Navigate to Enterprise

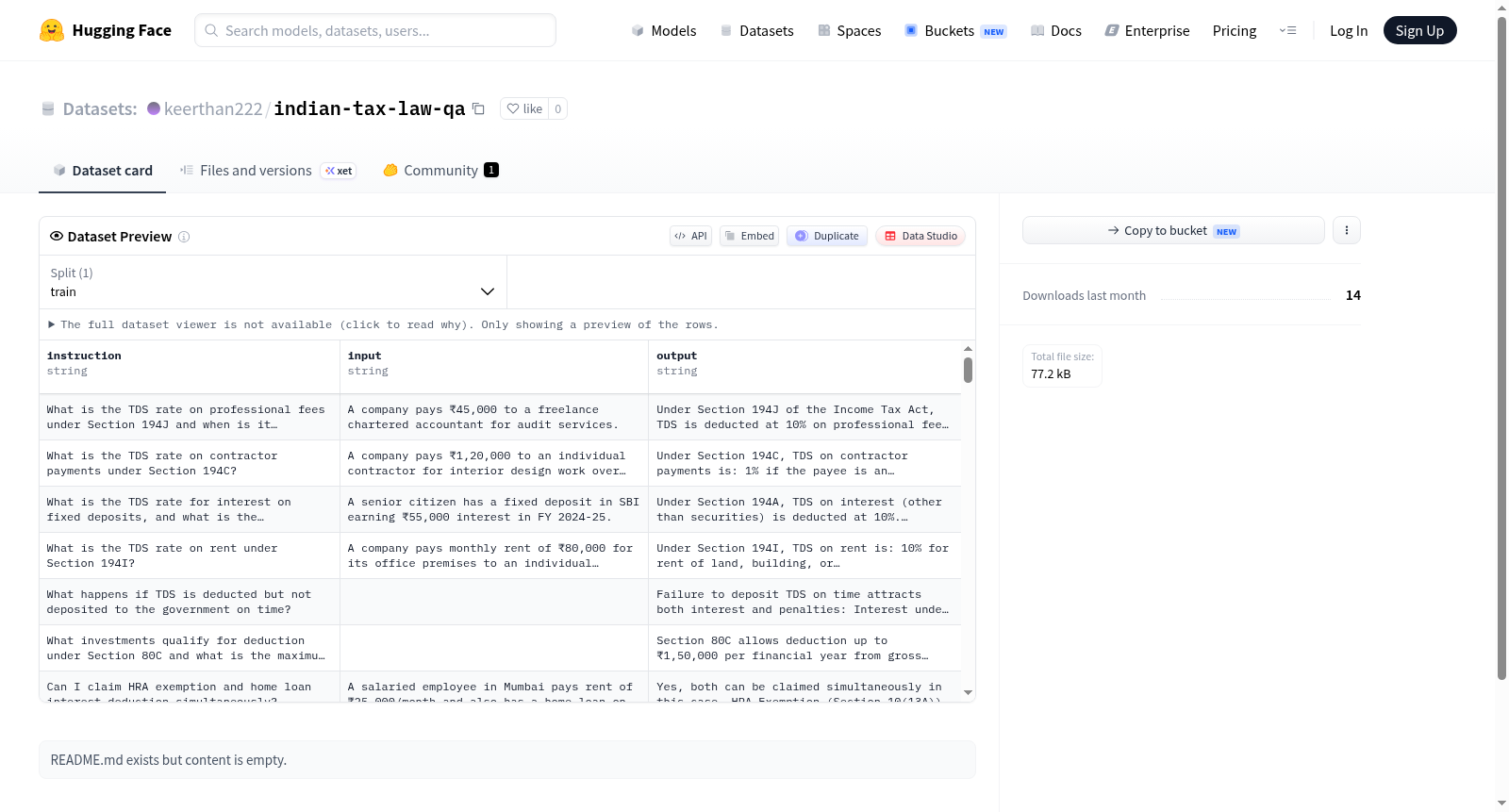tap(1147, 30)
